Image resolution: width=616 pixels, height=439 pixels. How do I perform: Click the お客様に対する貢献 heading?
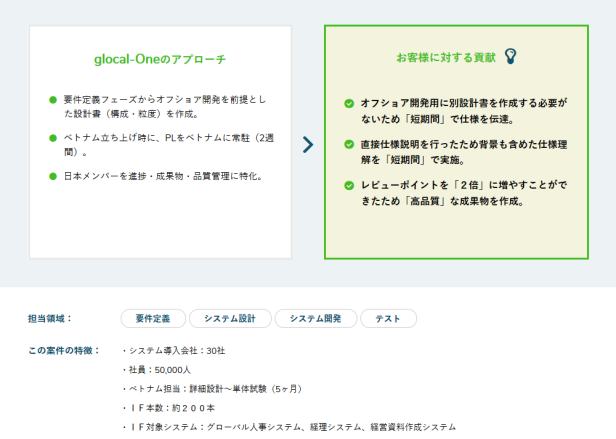(x=446, y=57)
